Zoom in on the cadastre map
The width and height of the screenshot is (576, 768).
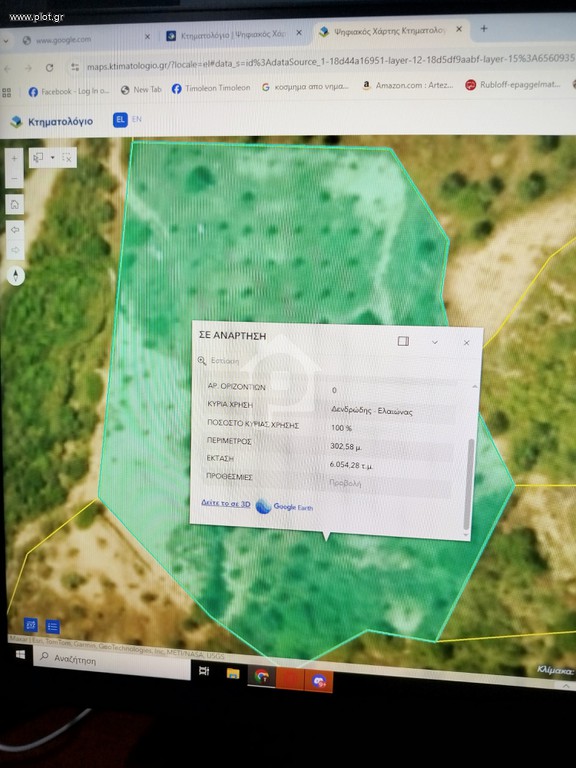tap(15, 158)
